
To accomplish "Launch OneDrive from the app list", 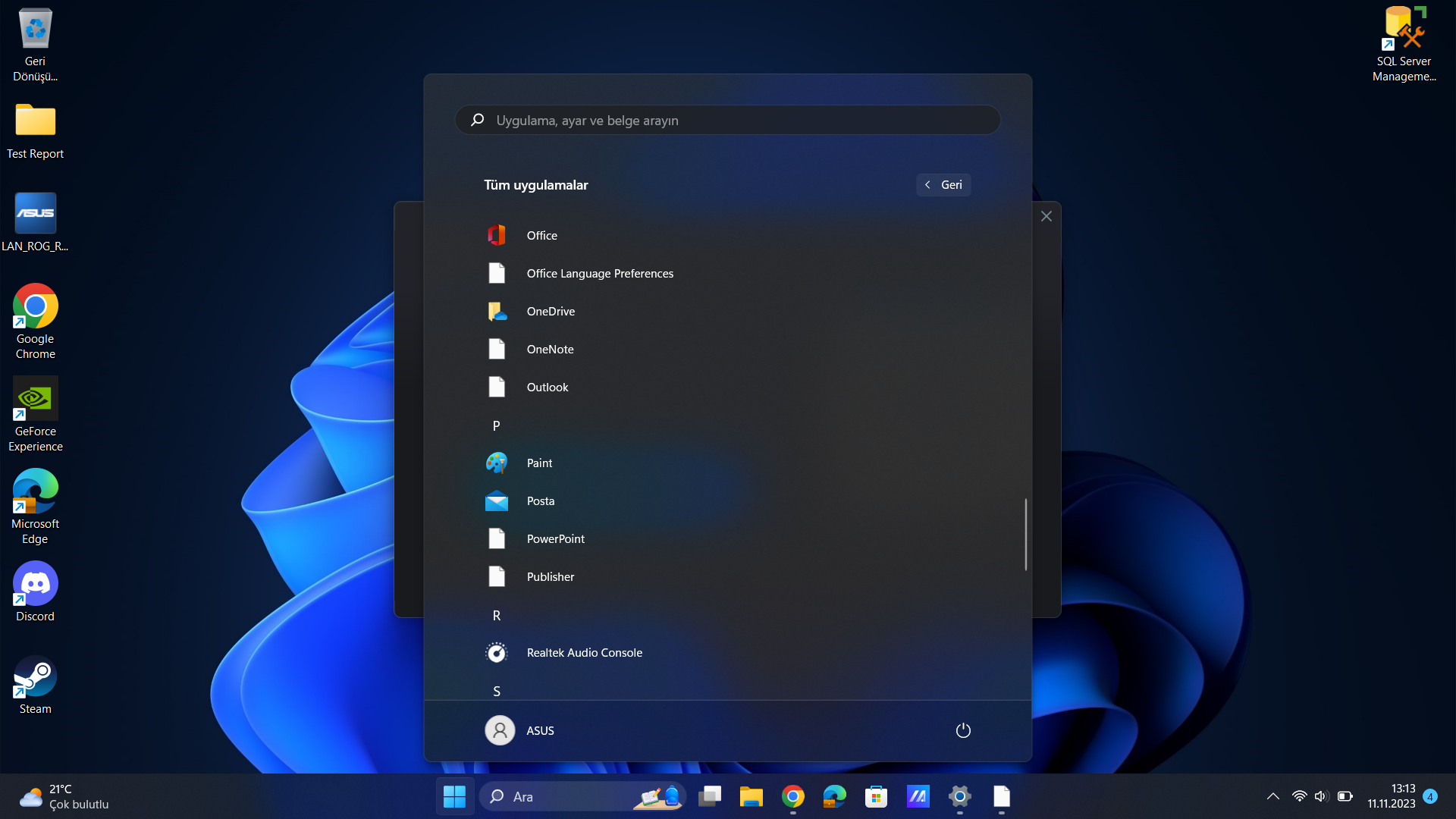I will click(551, 311).
